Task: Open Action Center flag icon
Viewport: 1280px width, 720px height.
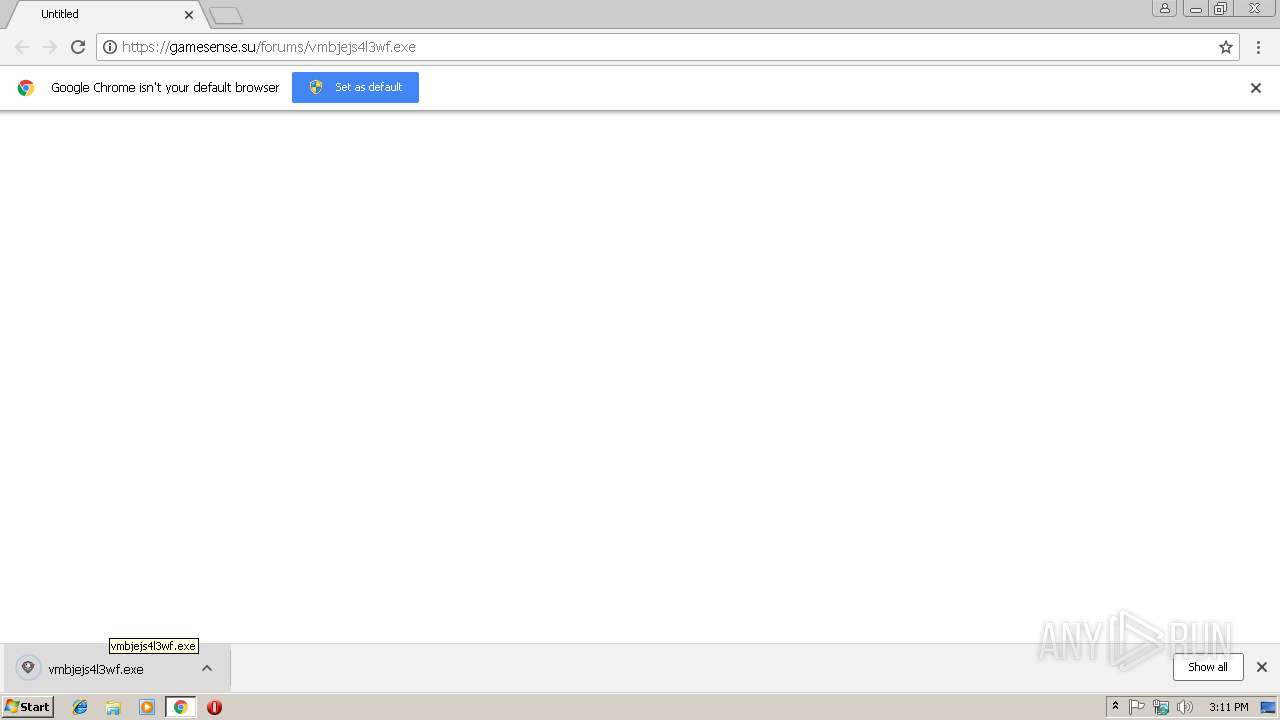Action: point(1138,707)
